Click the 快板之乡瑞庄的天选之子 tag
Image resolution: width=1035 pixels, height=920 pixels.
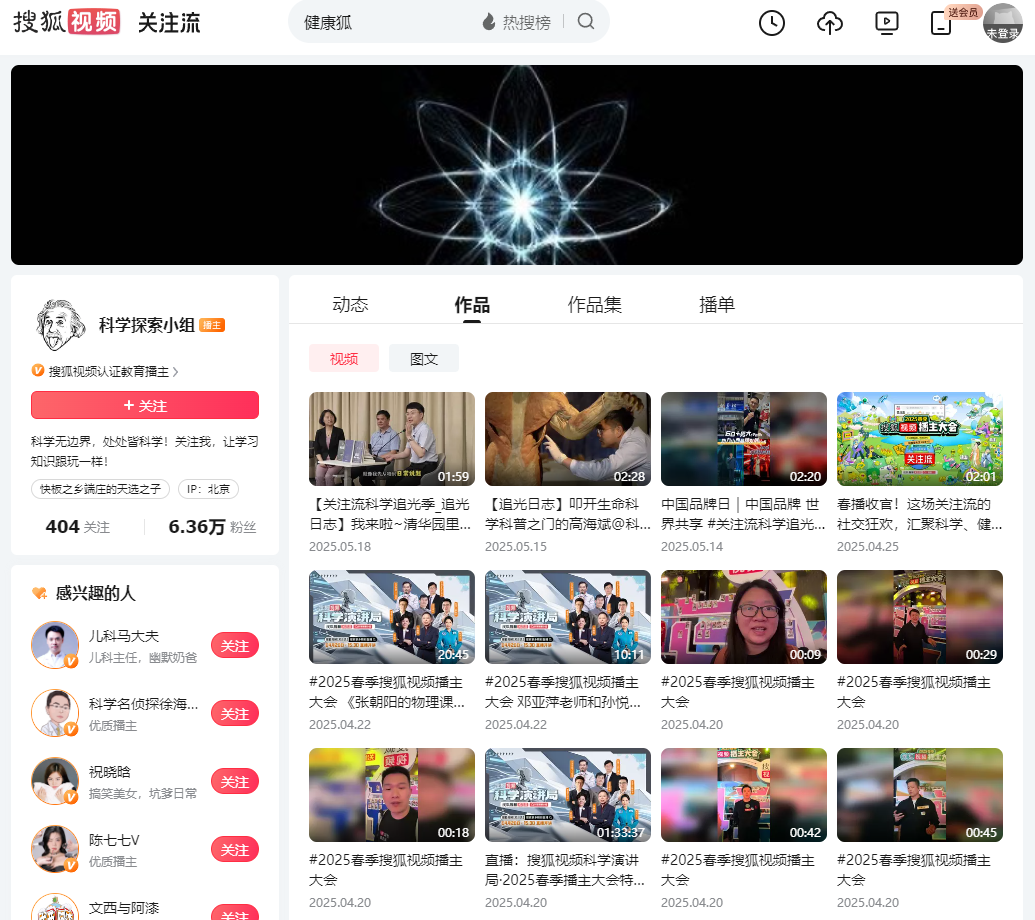100,489
